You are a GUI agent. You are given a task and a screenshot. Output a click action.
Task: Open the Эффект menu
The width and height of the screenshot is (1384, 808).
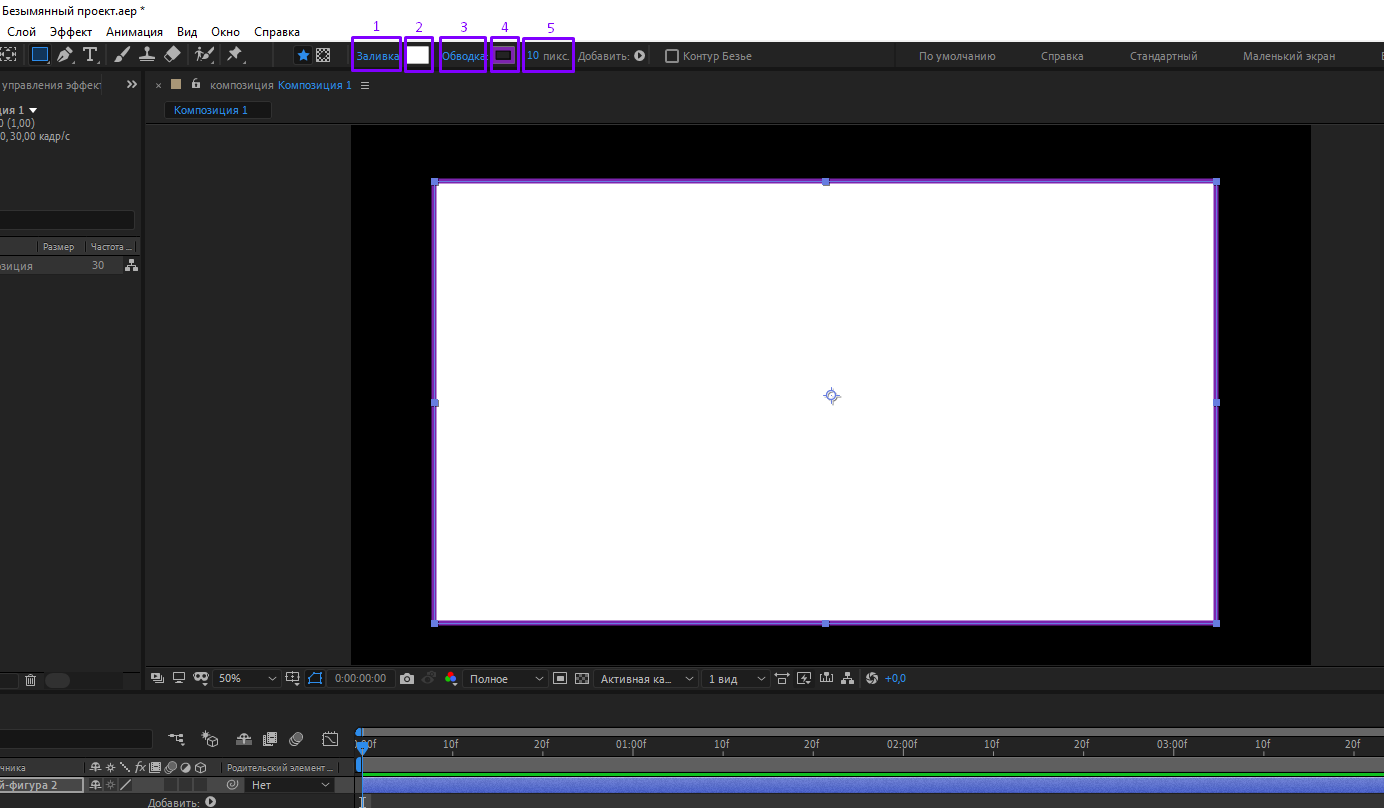(x=71, y=32)
